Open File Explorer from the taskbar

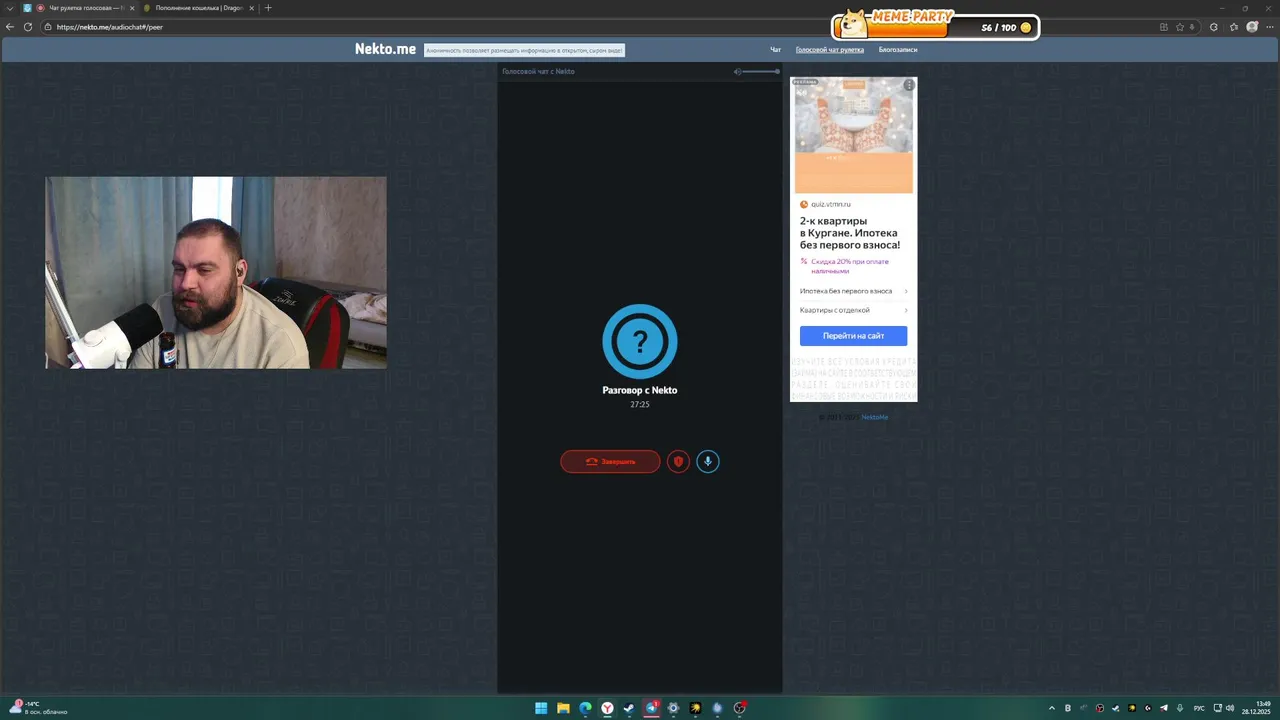click(563, 708)
